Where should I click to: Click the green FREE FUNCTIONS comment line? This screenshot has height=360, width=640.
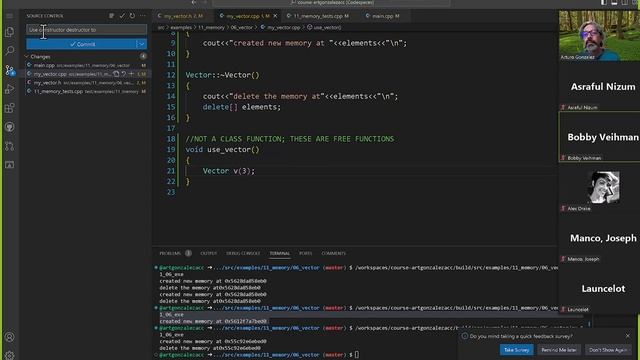(290, 139)
